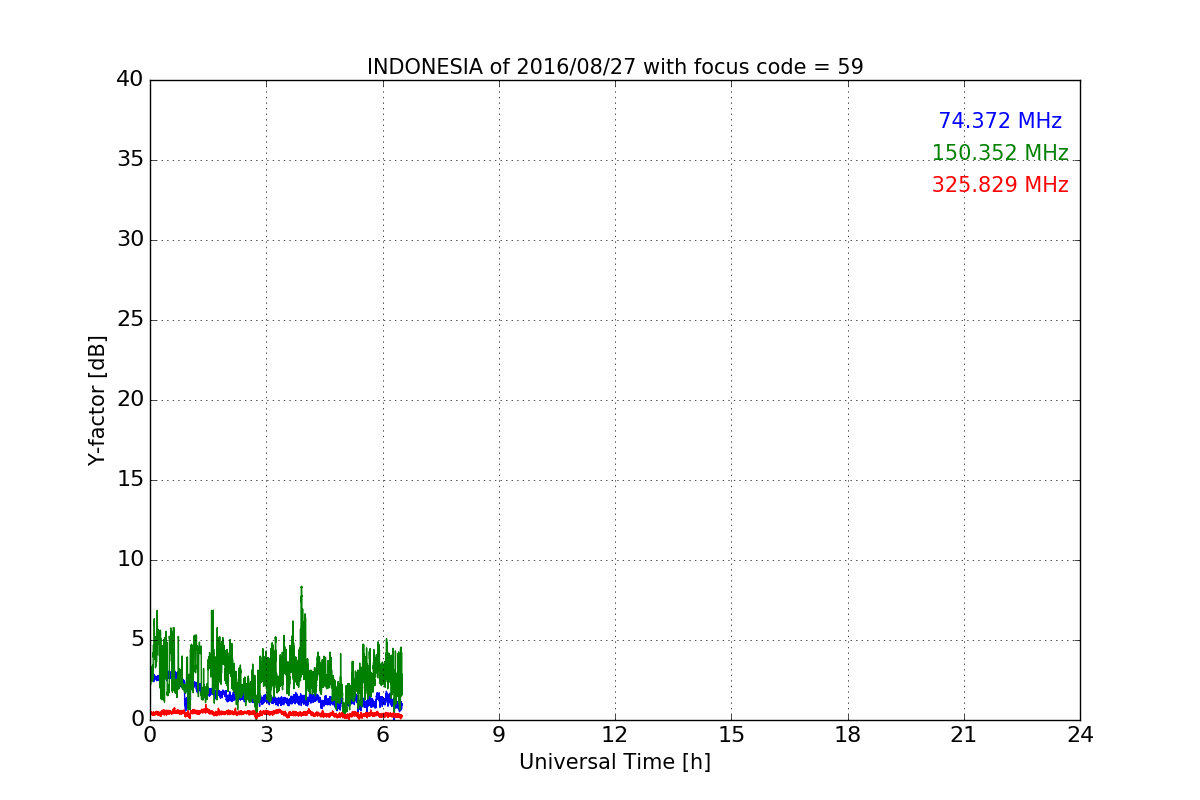Image resolution: width=1200 pixels, height=800 pixels.
Task: Click the green trace's tallest peak near hour 4
Action: click(301, 588)
